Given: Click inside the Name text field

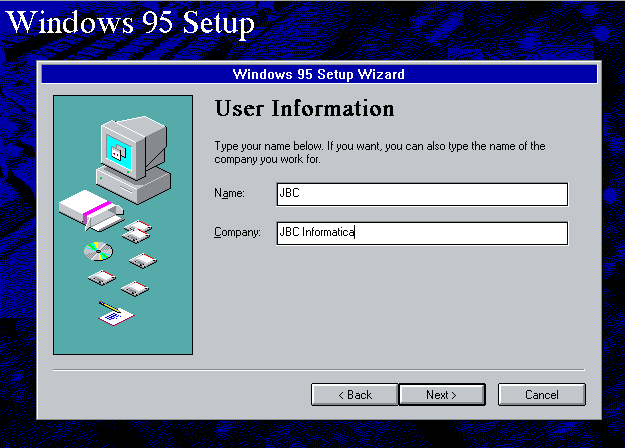Looking at the screenshot, I should (421, 194).
